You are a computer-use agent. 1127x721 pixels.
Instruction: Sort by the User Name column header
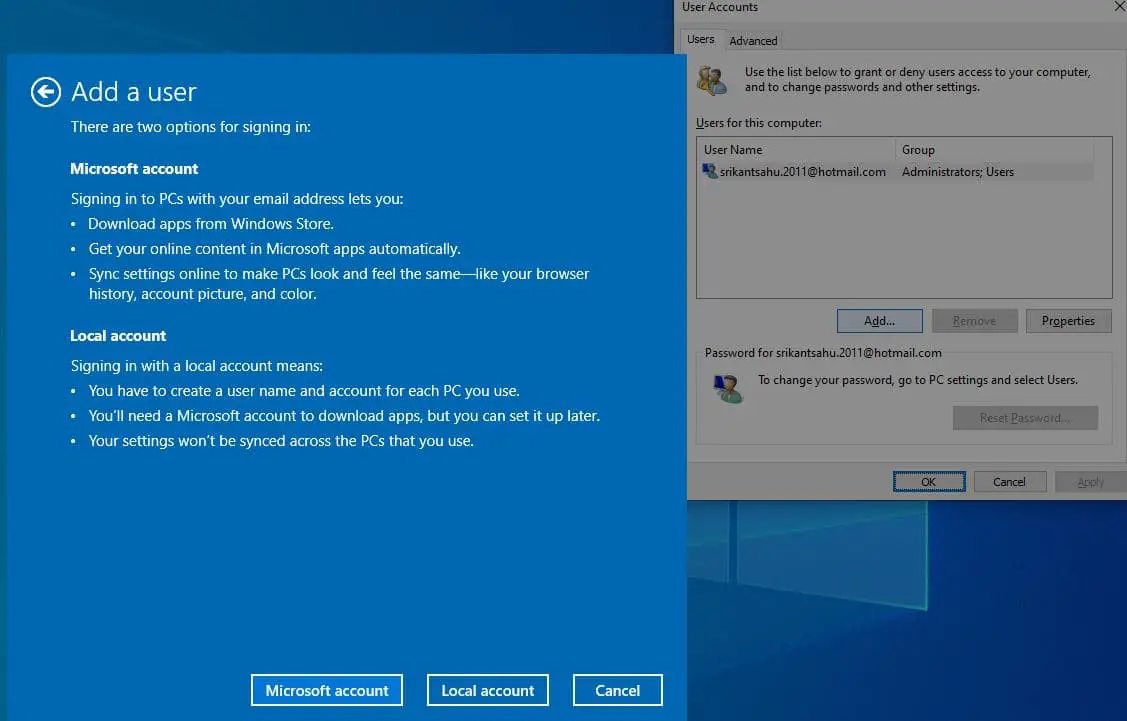click(795, 150)
